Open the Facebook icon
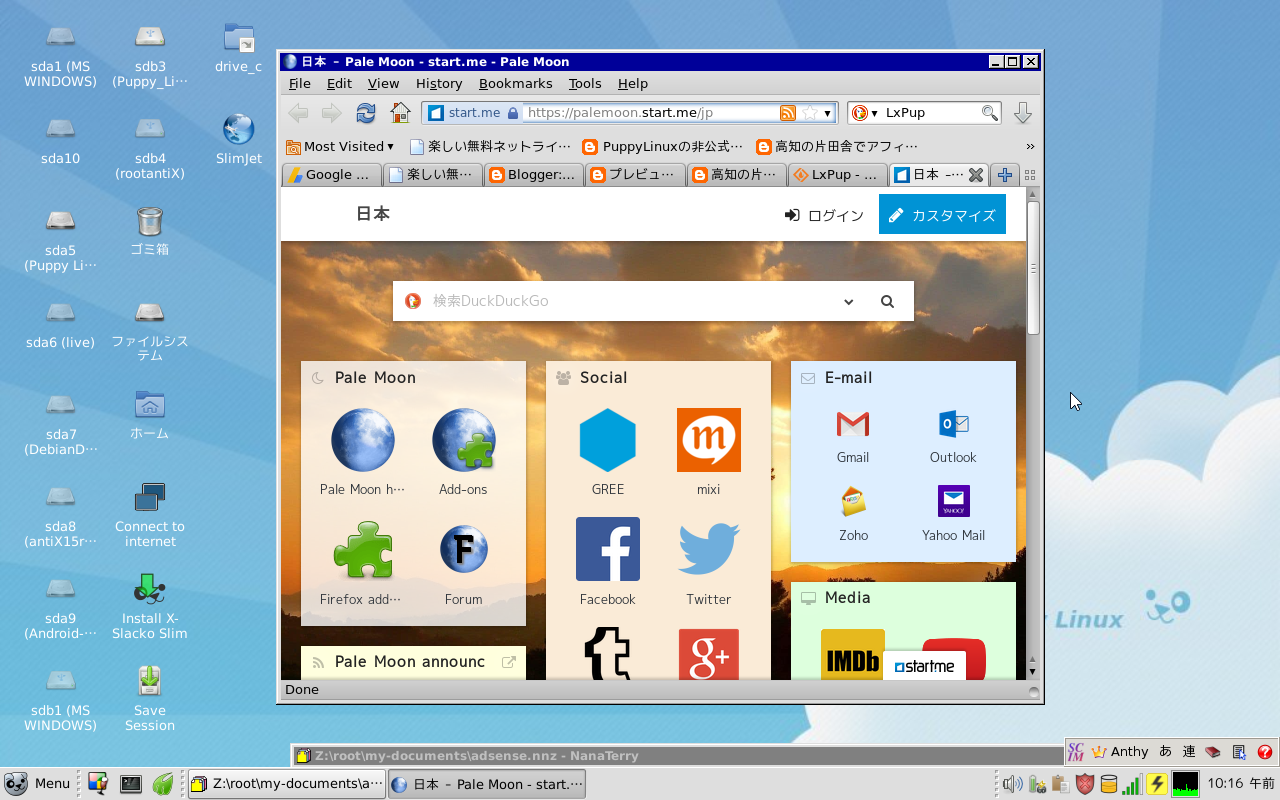This screenshot has width=1280, height=800. click(608, 549)
